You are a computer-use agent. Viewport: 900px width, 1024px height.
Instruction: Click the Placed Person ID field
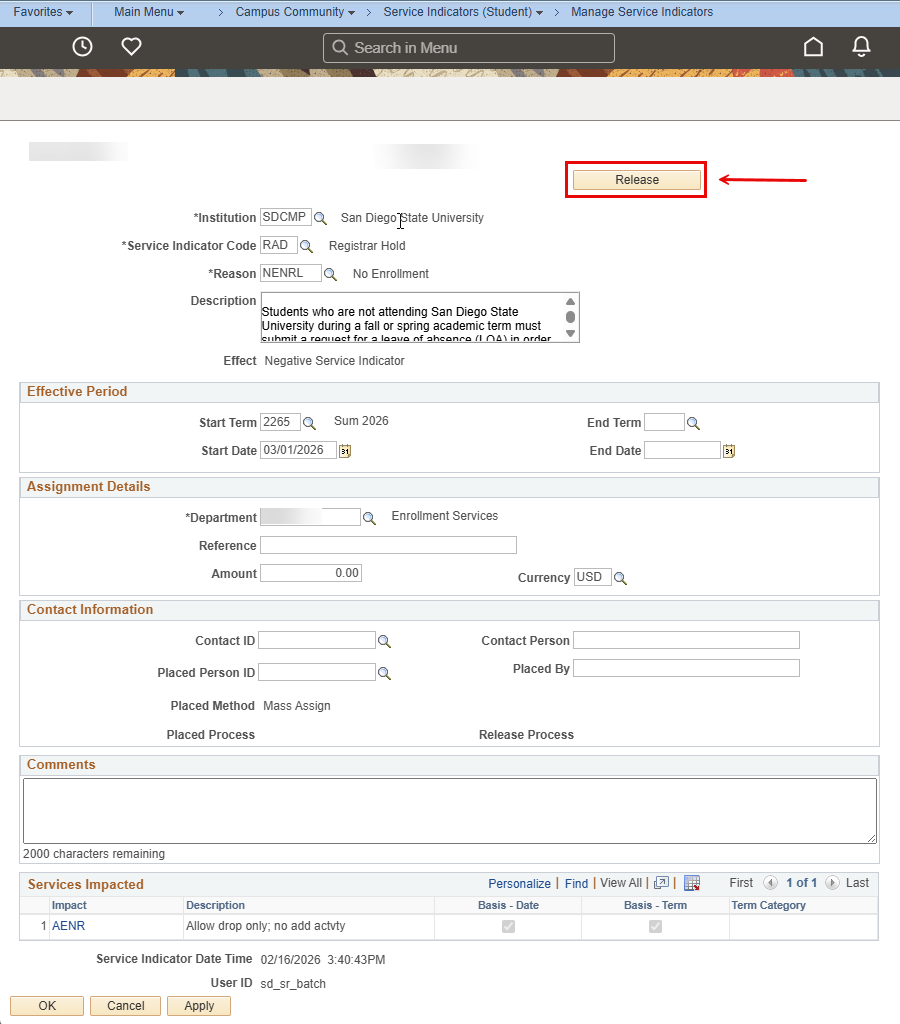click(317, 672)
